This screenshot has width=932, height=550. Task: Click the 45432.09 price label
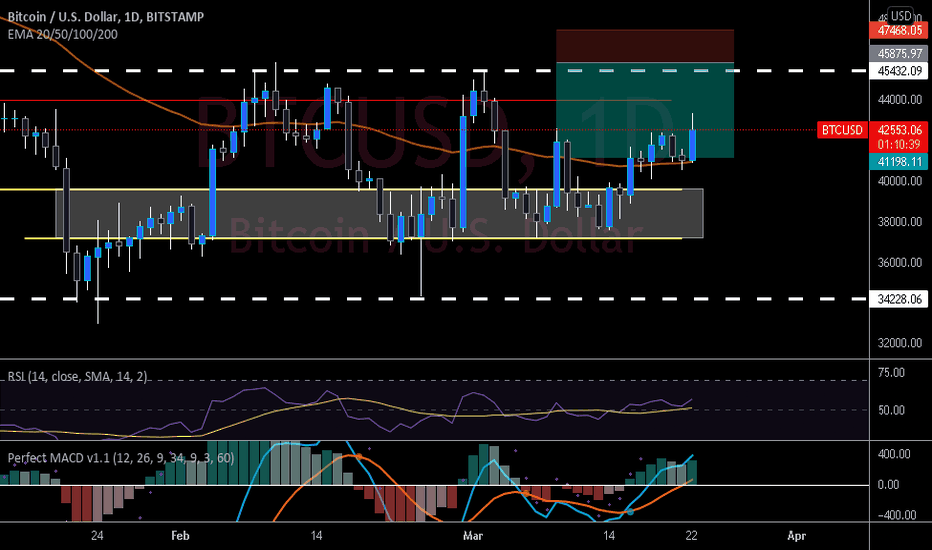point(900,71)
